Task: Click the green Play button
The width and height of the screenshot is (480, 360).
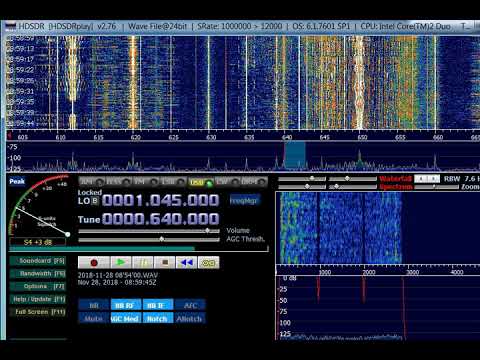Action: pyautogui.click(x=121, y=263)
